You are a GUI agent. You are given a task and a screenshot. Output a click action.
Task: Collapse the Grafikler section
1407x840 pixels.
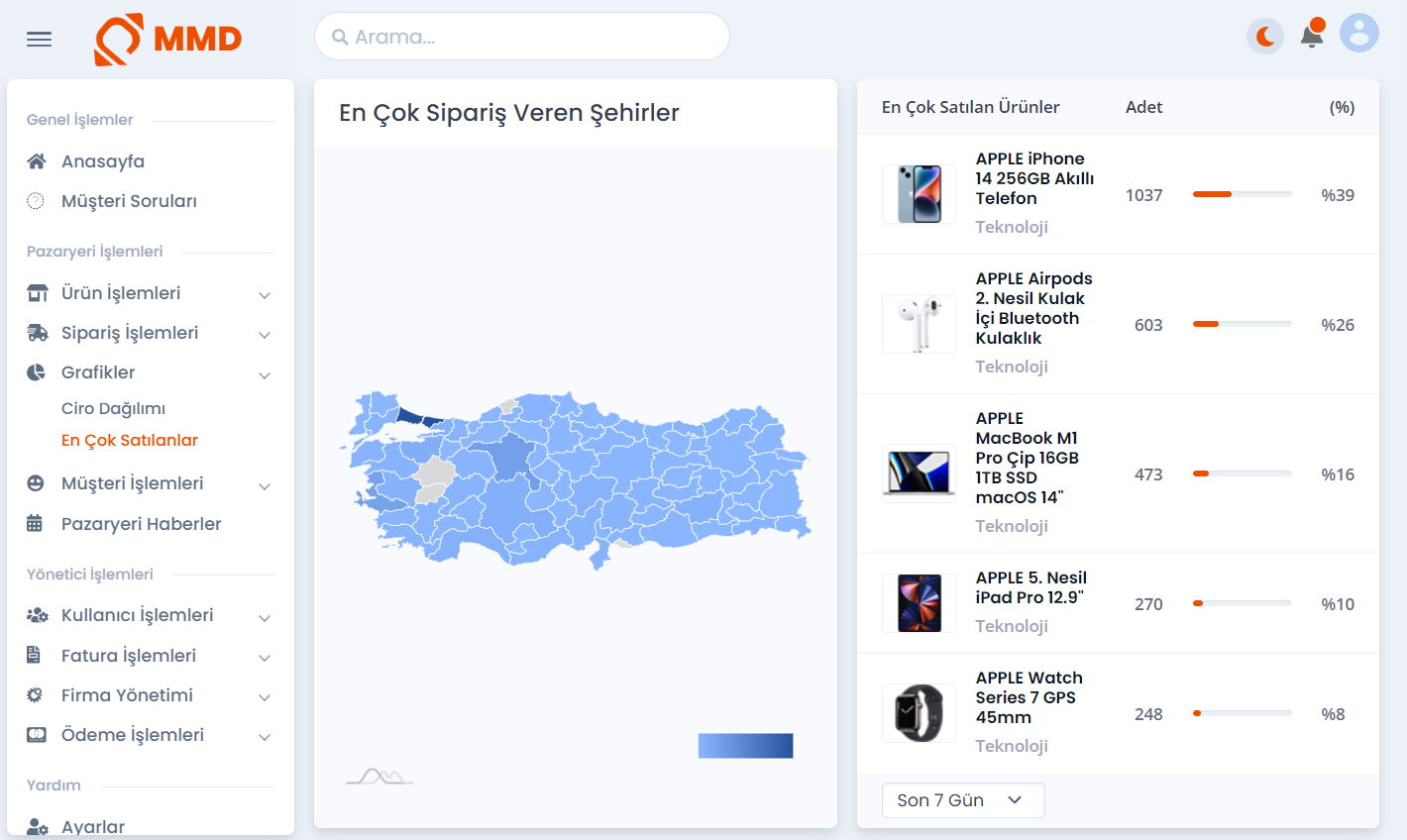[x=151, y=372]
